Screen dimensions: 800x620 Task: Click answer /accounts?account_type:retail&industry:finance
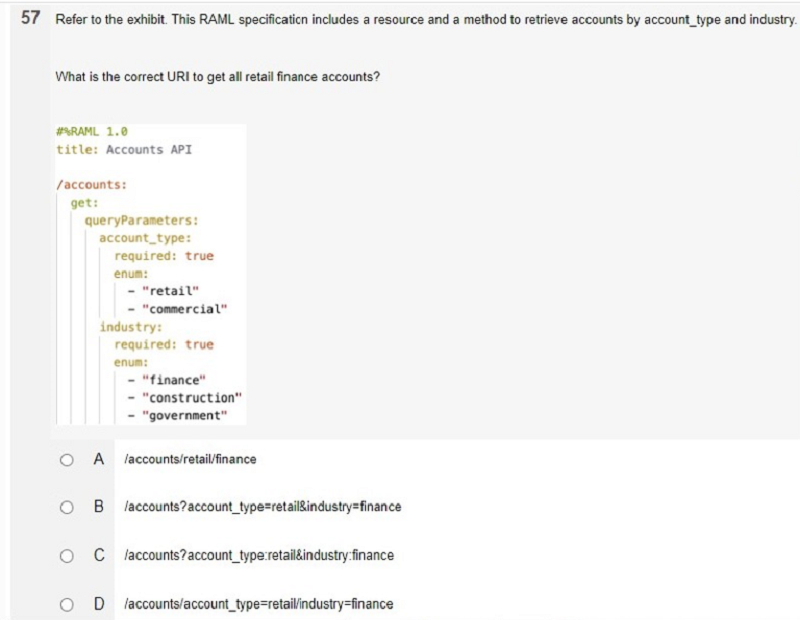pyautogui.click(x=259, y=555)
